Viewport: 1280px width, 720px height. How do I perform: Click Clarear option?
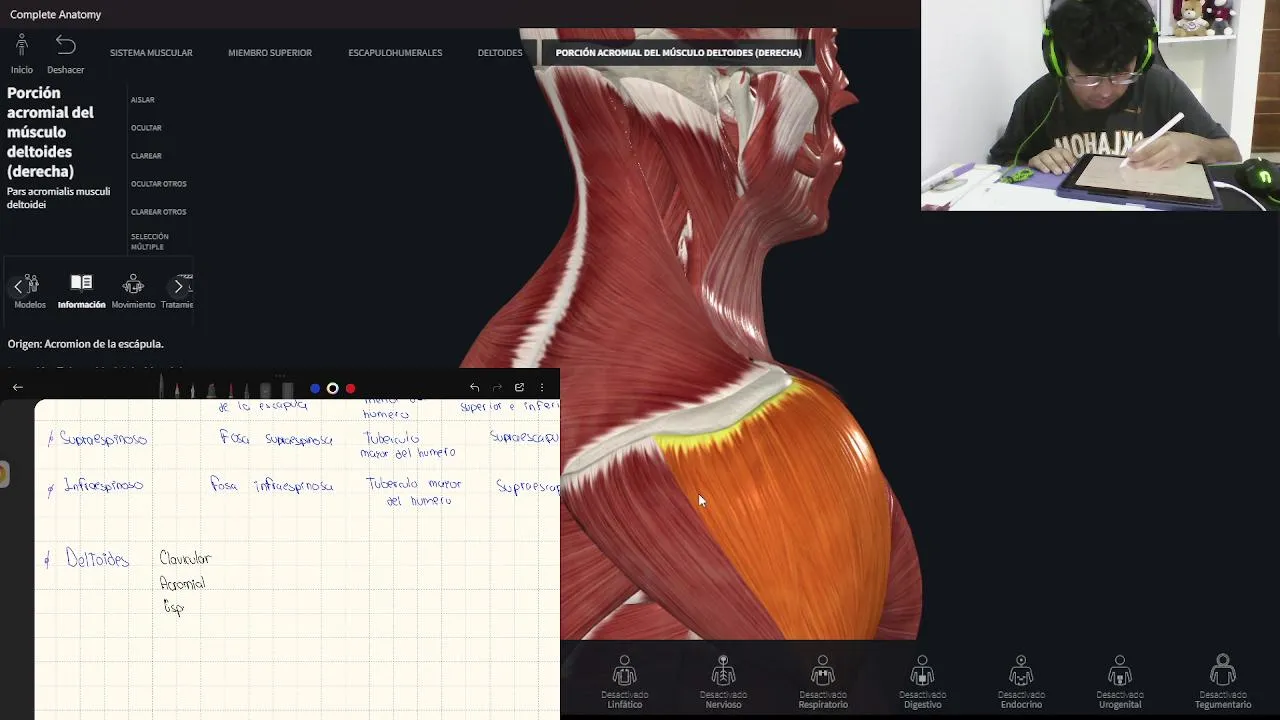(x=146, y=156)
